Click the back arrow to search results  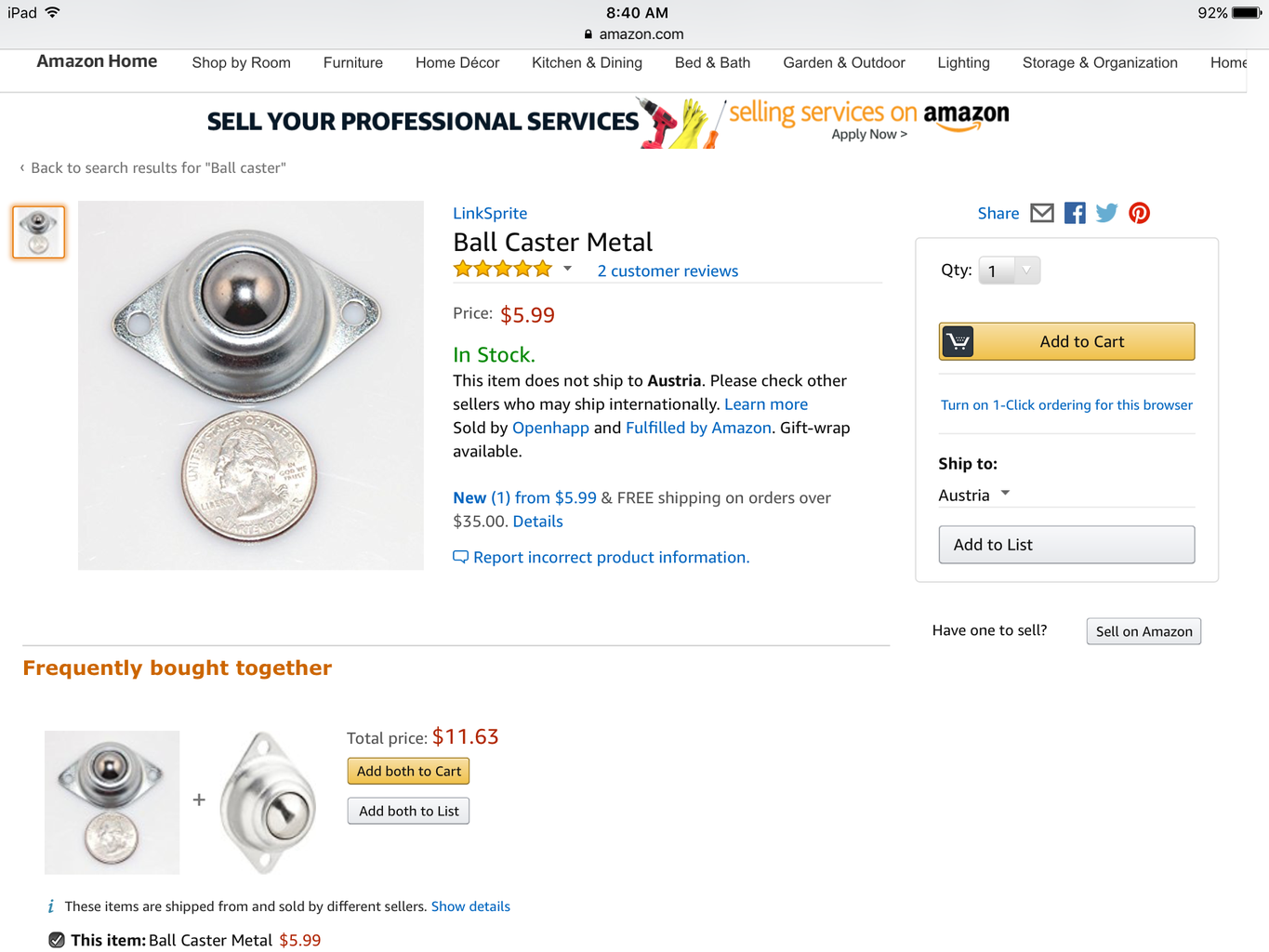tap(22, 168)
